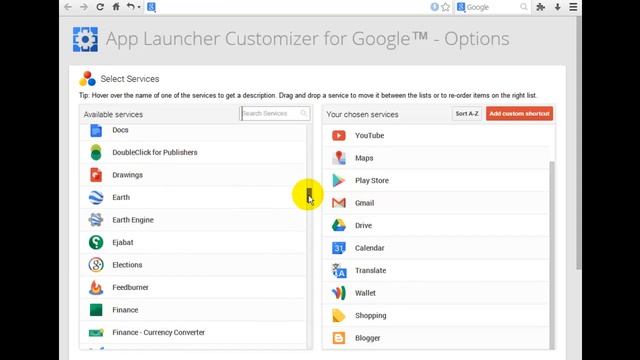Click the YouTube text label
Viewport: 640px width, 360px height.
coord(369,136)
